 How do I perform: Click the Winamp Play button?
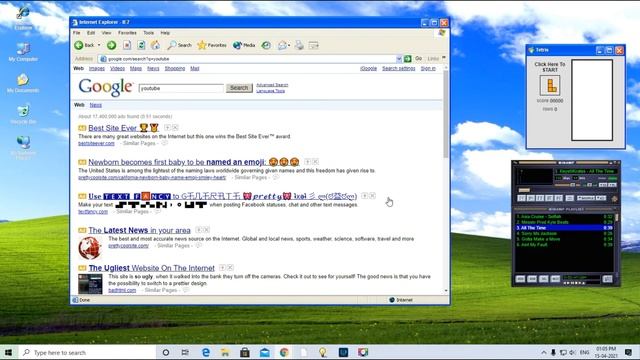click(531, 198)
